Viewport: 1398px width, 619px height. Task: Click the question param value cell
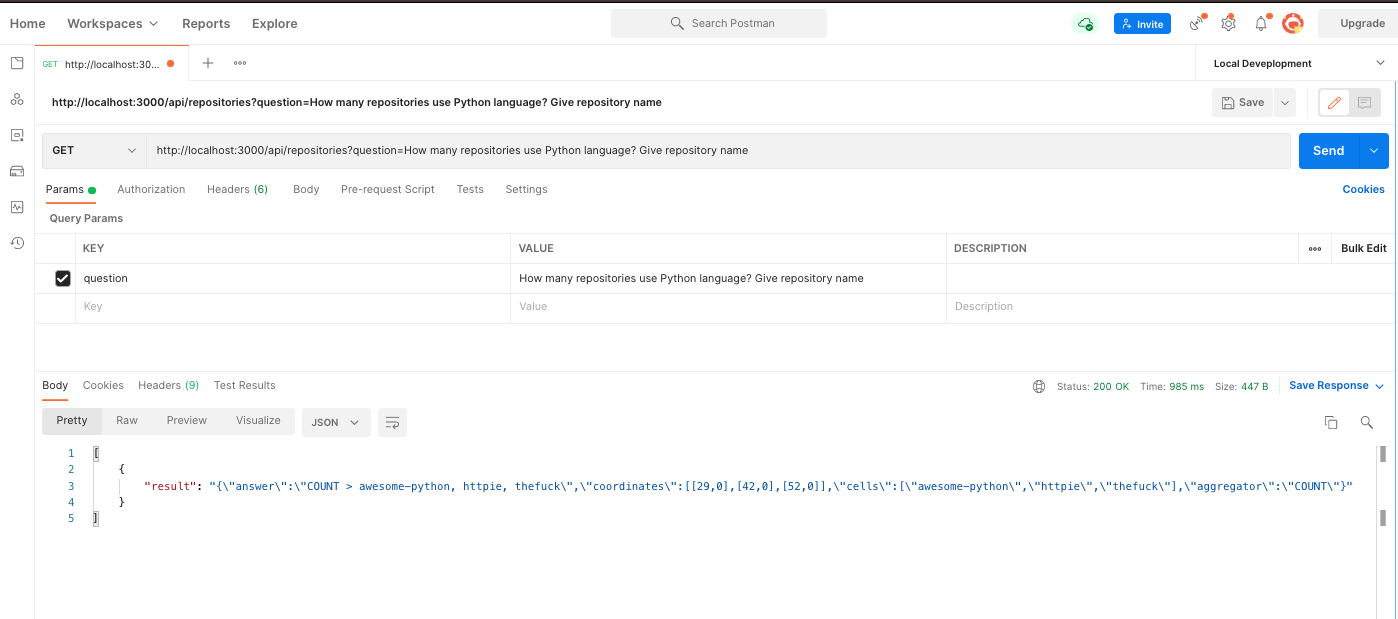(728, 278)
